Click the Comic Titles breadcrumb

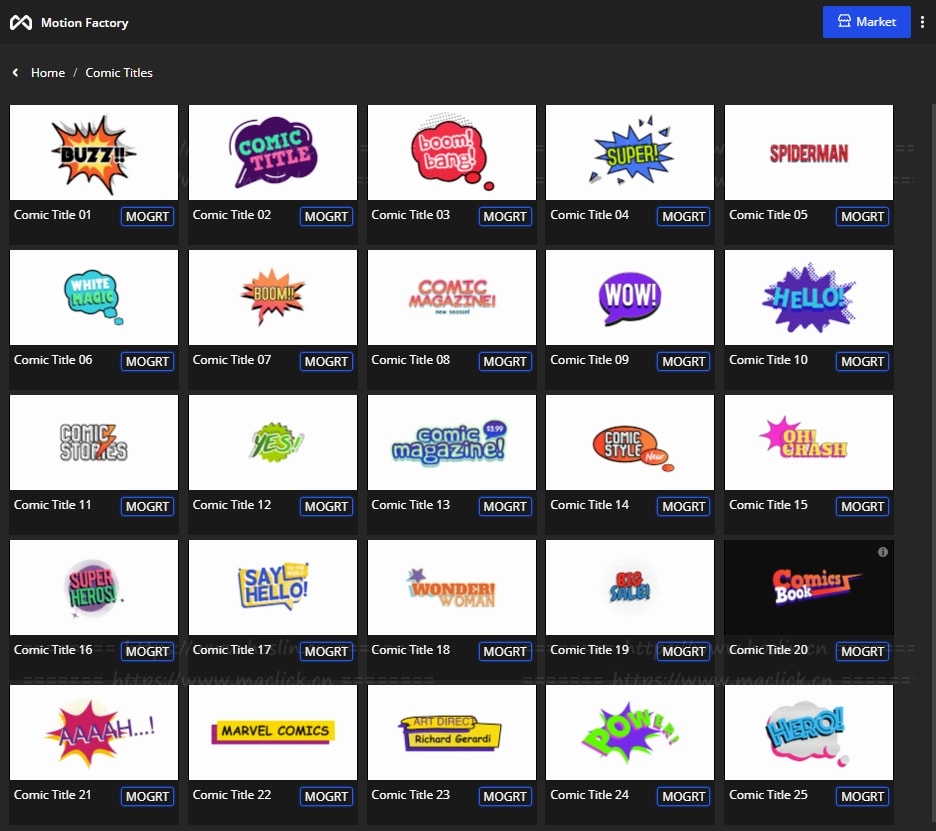tap(119, 72)
